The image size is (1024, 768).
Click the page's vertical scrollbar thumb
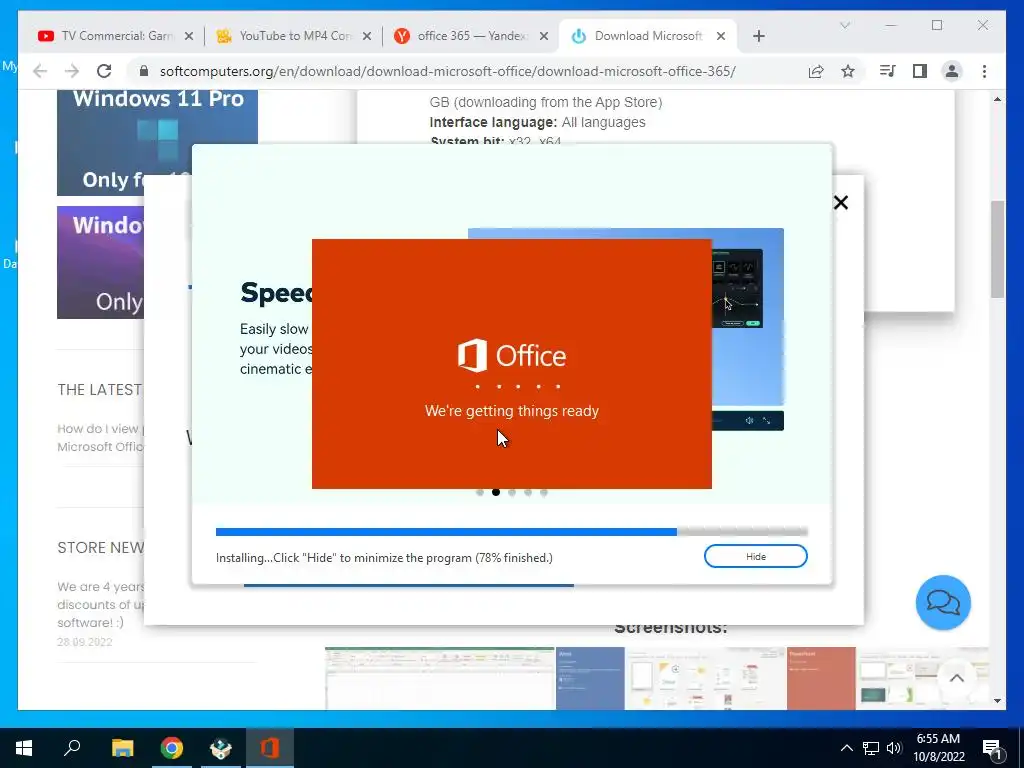997,249
